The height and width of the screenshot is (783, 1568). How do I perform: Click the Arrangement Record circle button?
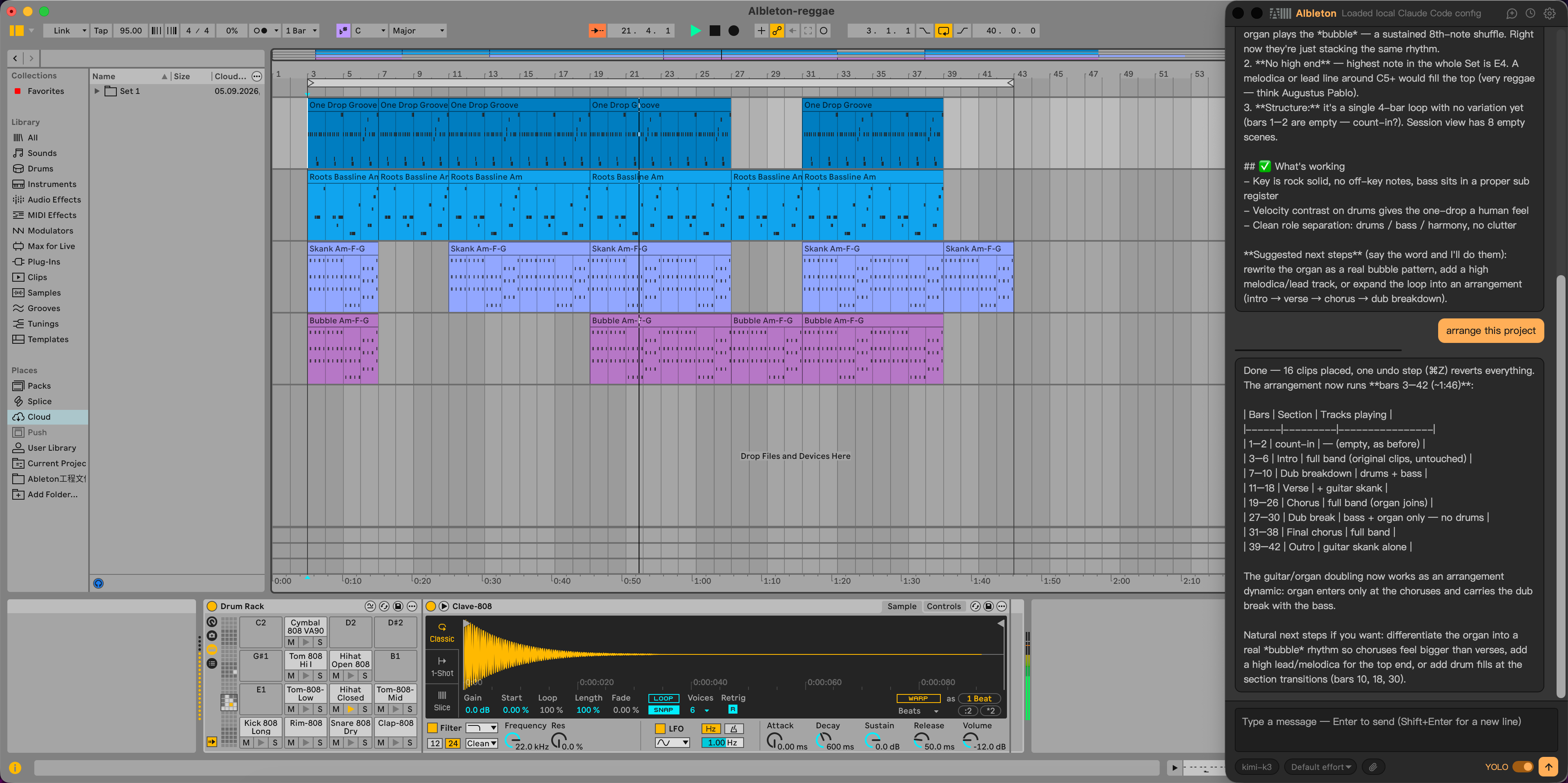click(734, 31)
